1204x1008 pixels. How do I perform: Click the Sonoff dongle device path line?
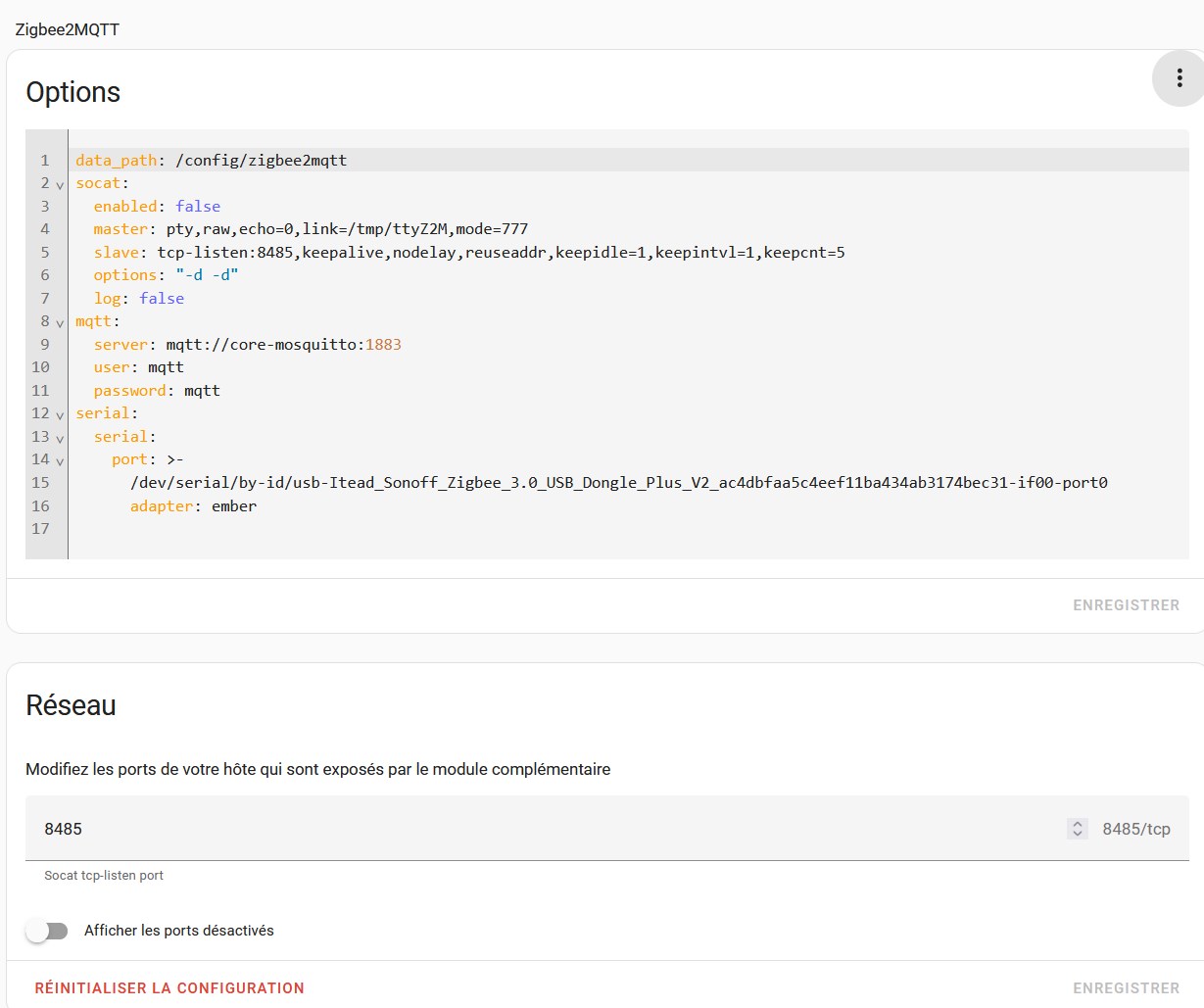618,483
